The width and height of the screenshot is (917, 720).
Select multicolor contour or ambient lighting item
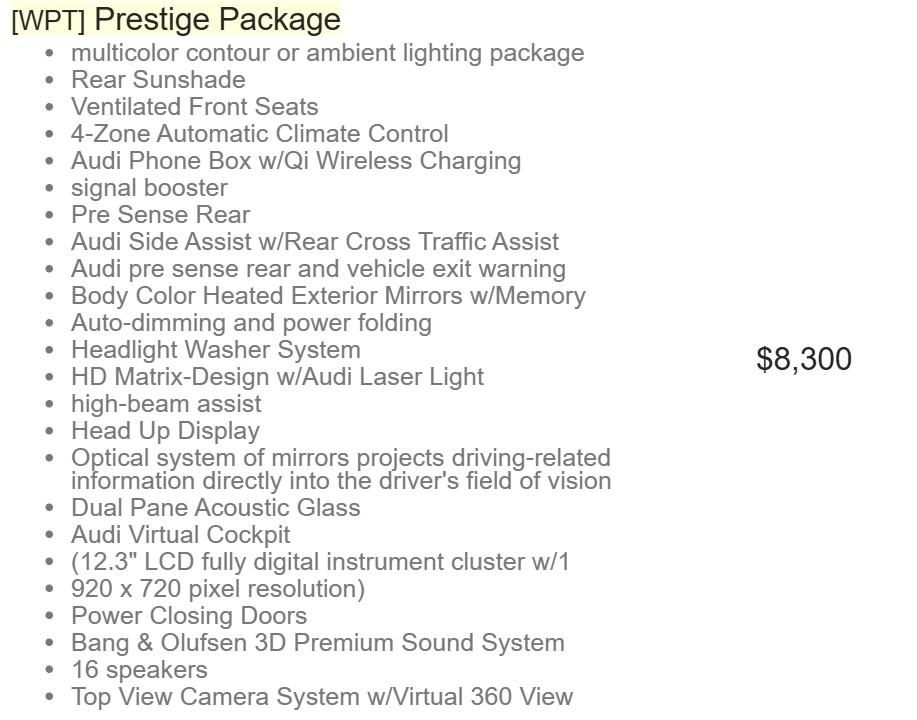[328, 53]
